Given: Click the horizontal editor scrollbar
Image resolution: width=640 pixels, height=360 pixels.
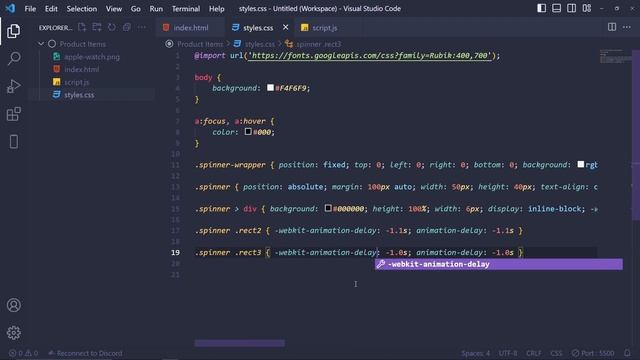Looking at the screenshot, I should (x=240, y=343).
